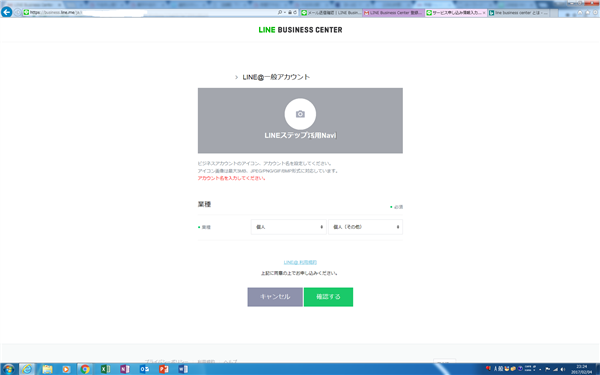Open File Explorer folder icon

[x=47, y=369]
